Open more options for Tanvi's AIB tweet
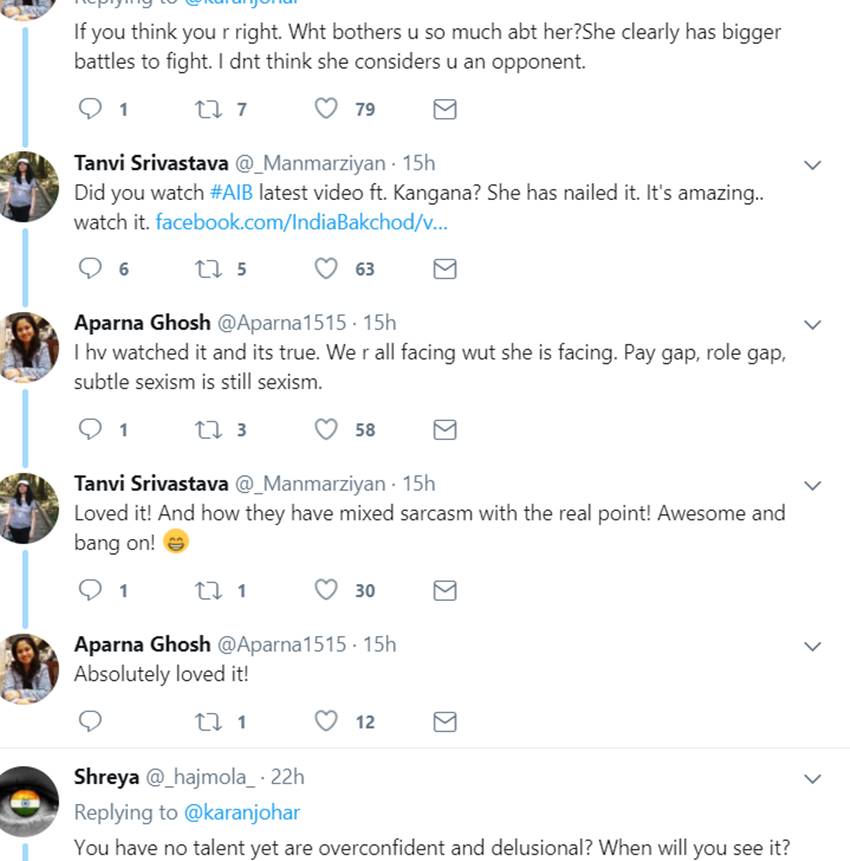Screen dimensions: 850x861 tap(813, 164)
